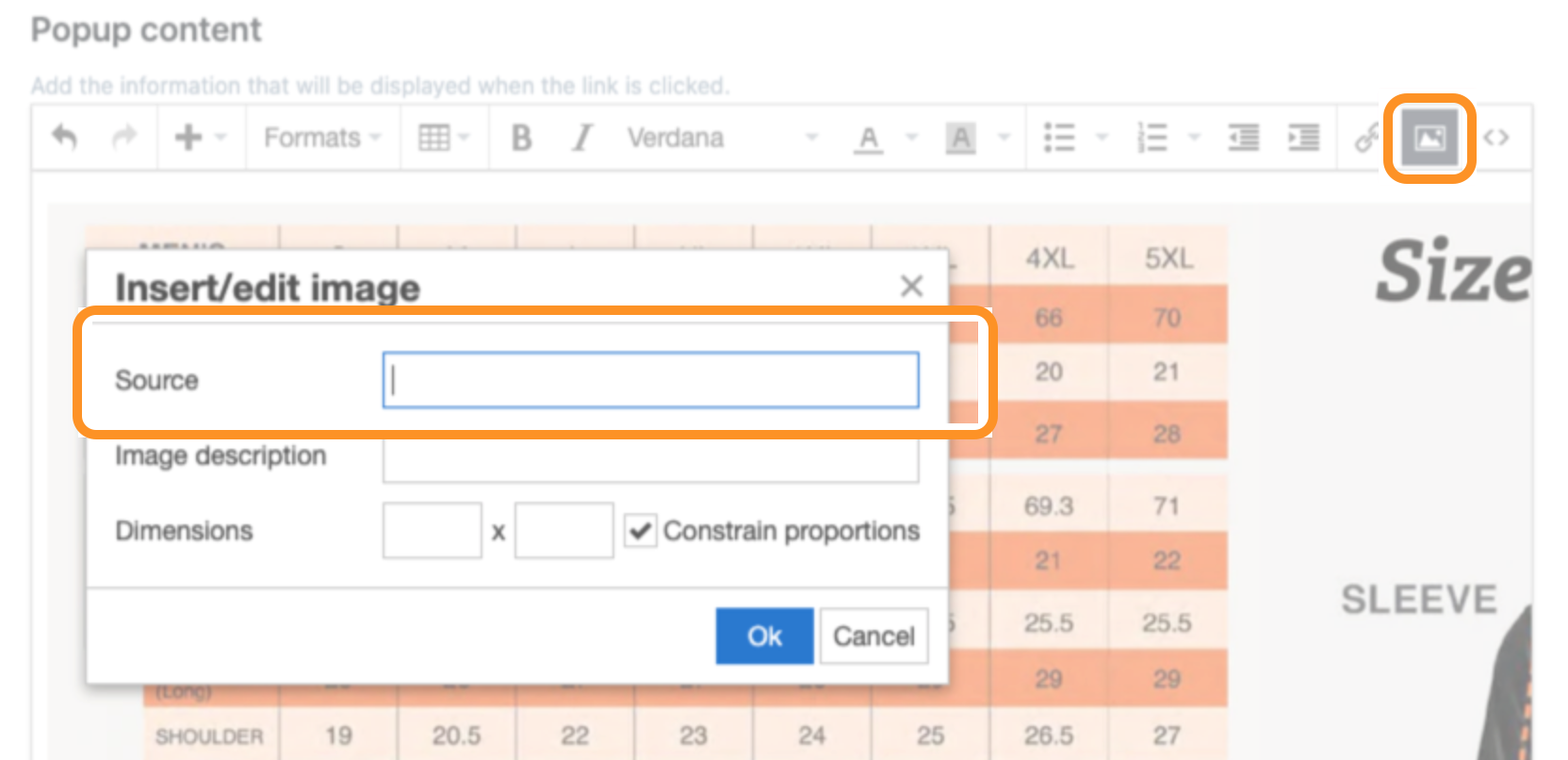This screenshot has height=760, width=1568.
Task: Toggle italic formatting
Action: [x=583, y=138]
